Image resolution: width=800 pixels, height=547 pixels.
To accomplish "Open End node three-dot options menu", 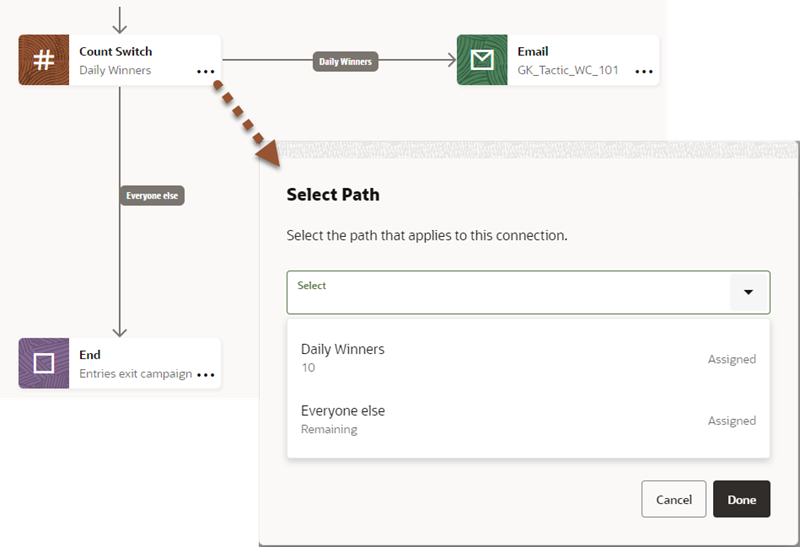I will click(x=206, y=375).
